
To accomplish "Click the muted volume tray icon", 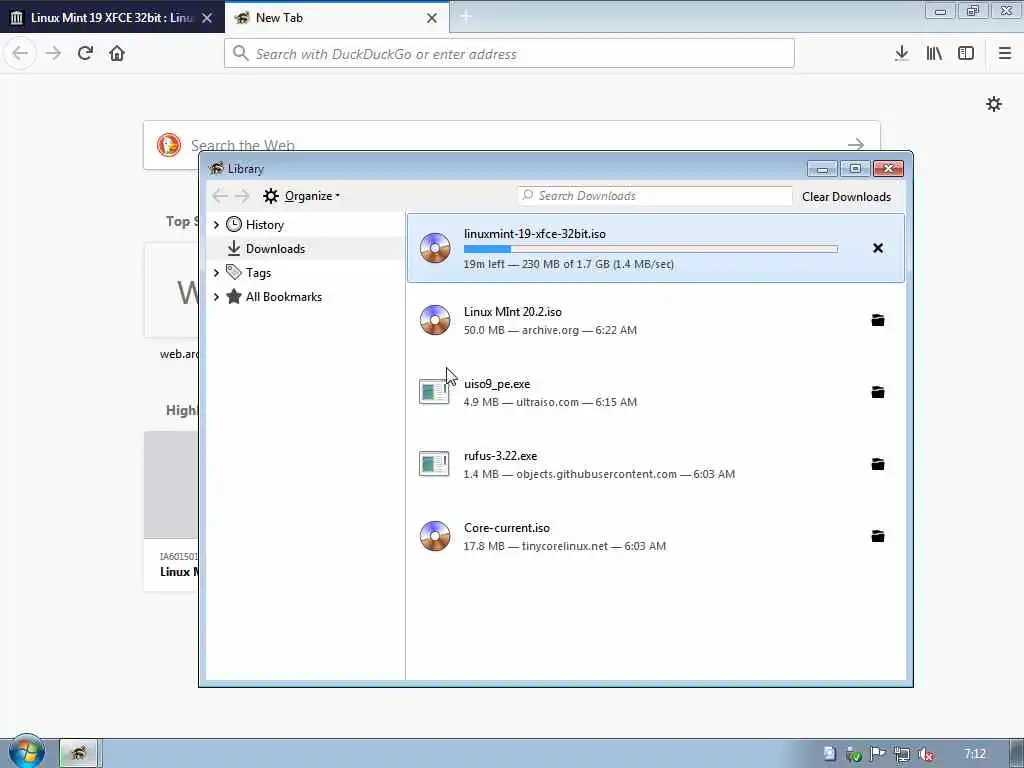I will (x=925, y=754).
